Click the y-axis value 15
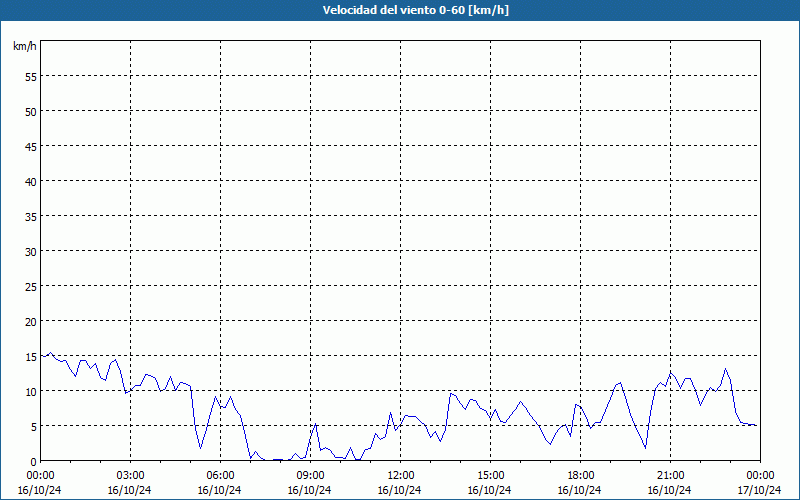 tap(31, 357)
